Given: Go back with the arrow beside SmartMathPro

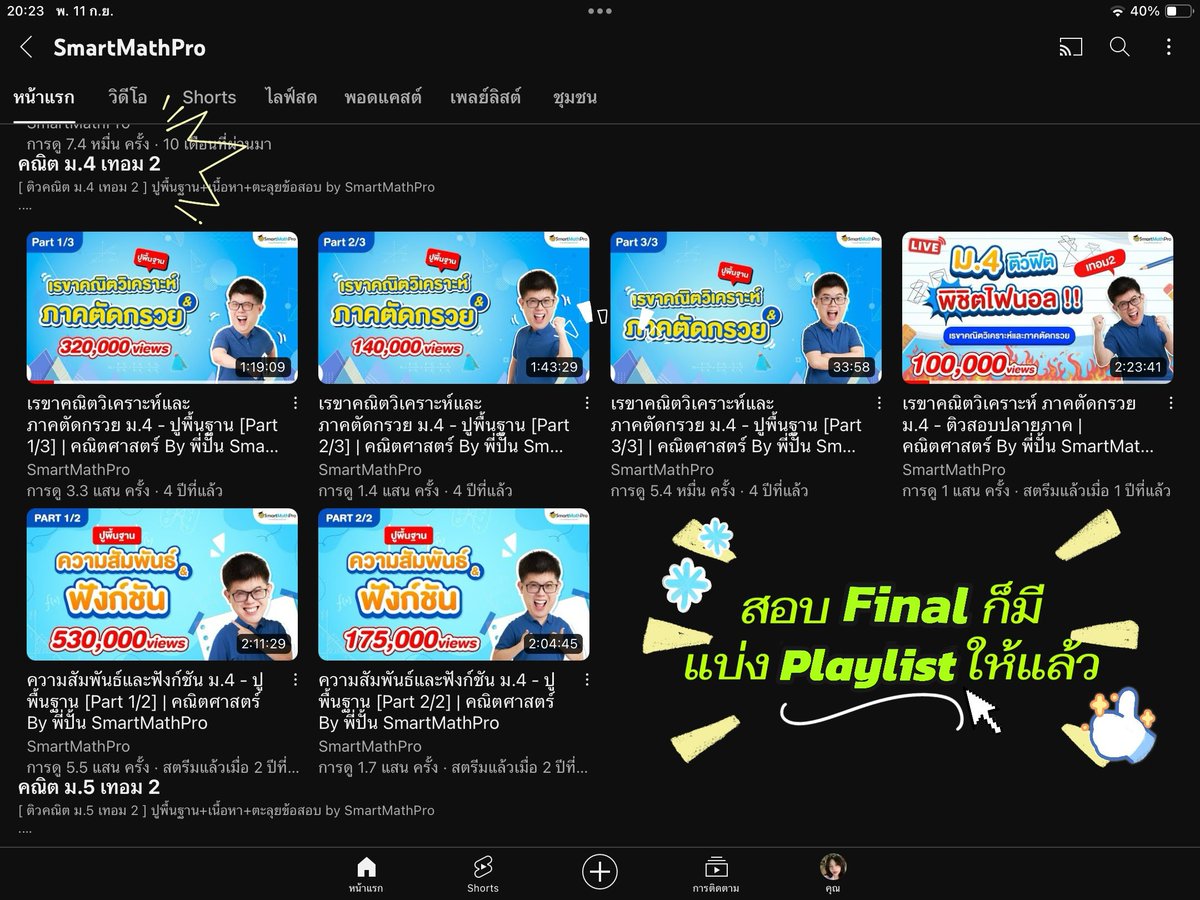Looking at the screenshot, I should [x=27, y=47].
